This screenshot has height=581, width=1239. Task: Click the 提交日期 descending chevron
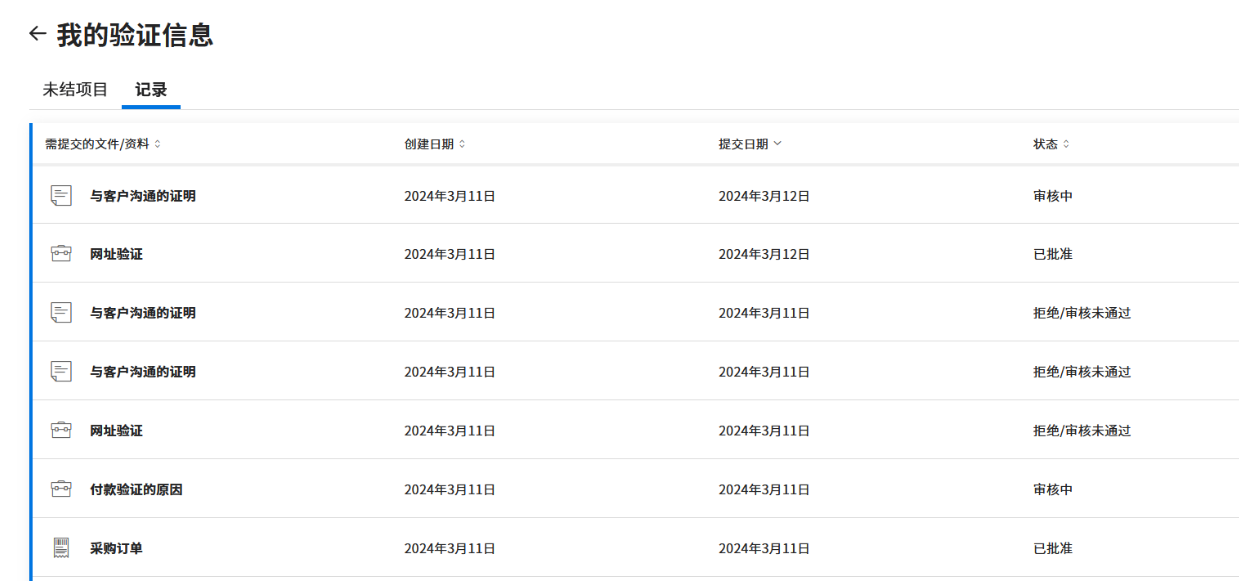[777, 144]
